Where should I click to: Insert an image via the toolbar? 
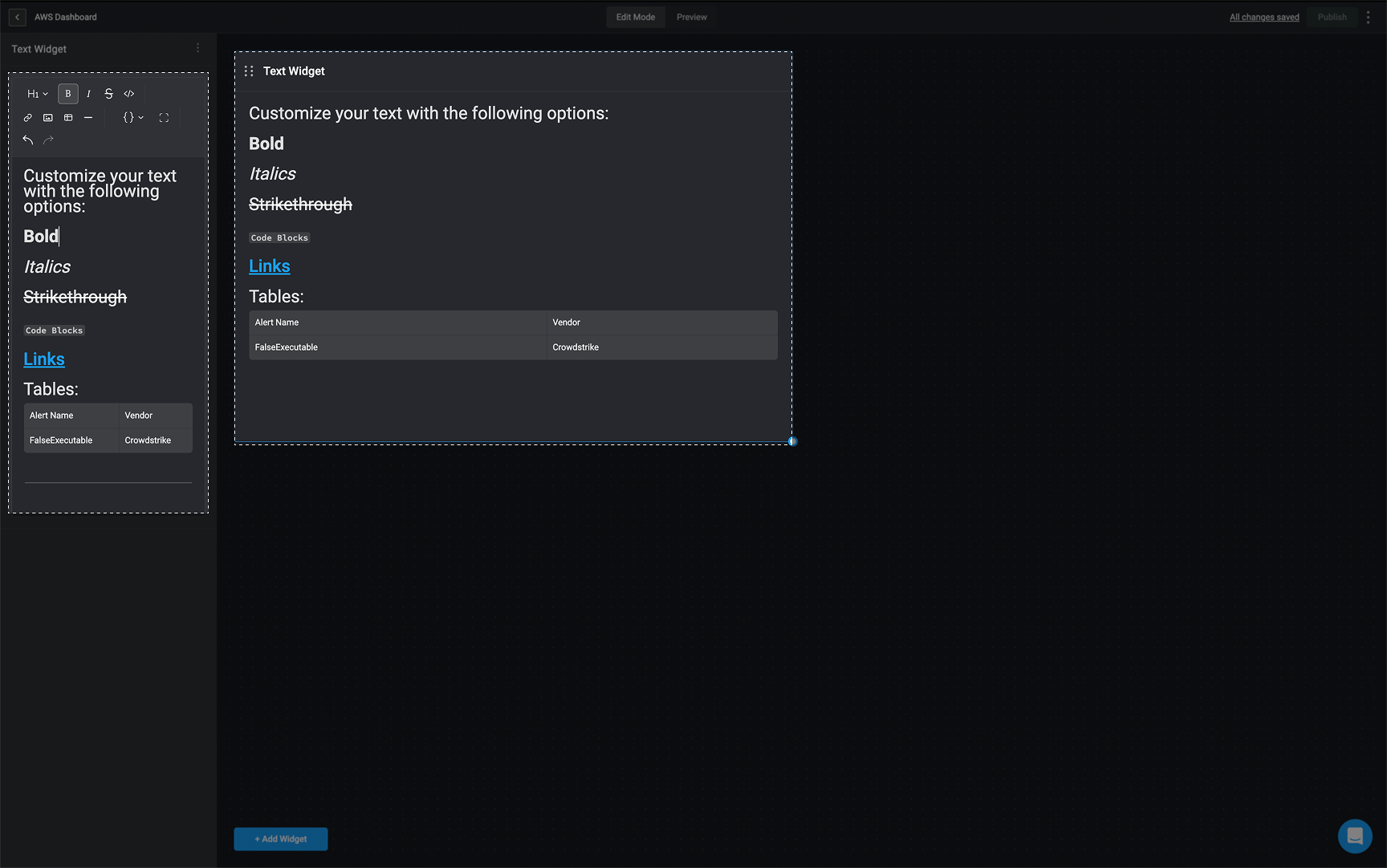[x=48, y=118]
